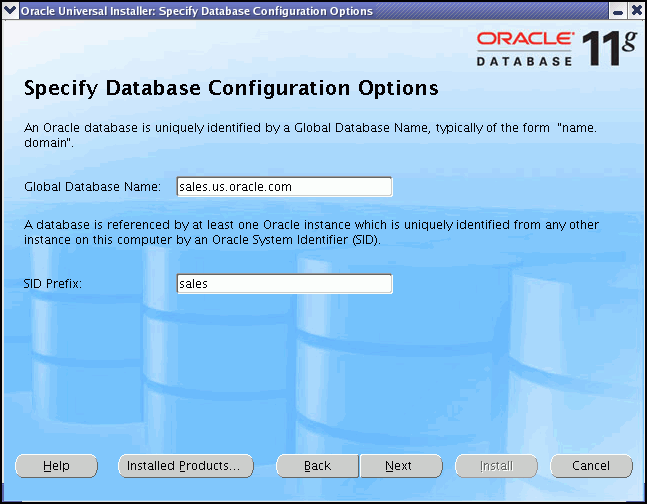Image resolution: width=647 pixels, height=504 pixels.
Task: Close the installer with the X icon
Action: pos(636,11)
